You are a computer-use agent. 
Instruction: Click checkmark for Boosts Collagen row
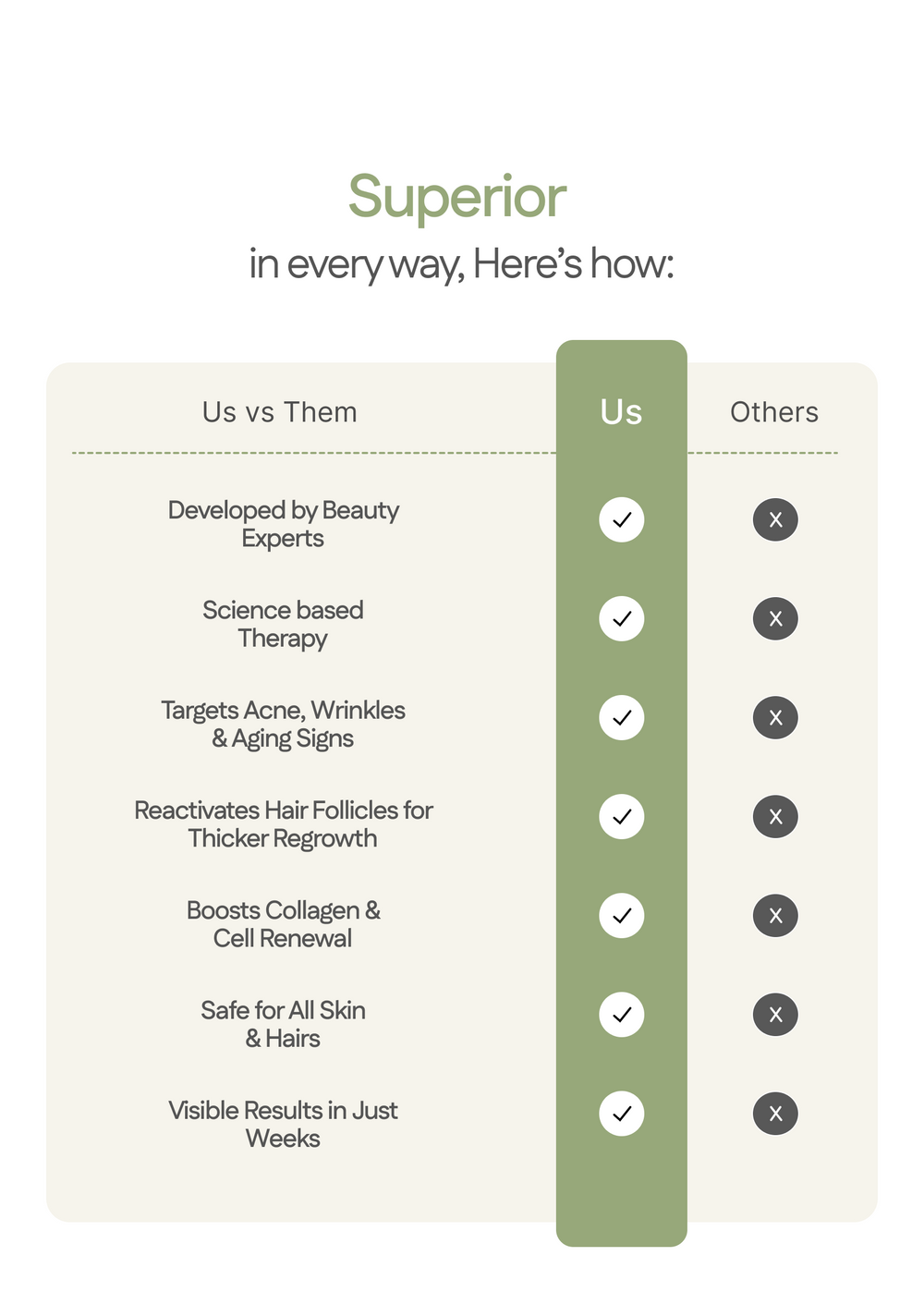(622, 915)
